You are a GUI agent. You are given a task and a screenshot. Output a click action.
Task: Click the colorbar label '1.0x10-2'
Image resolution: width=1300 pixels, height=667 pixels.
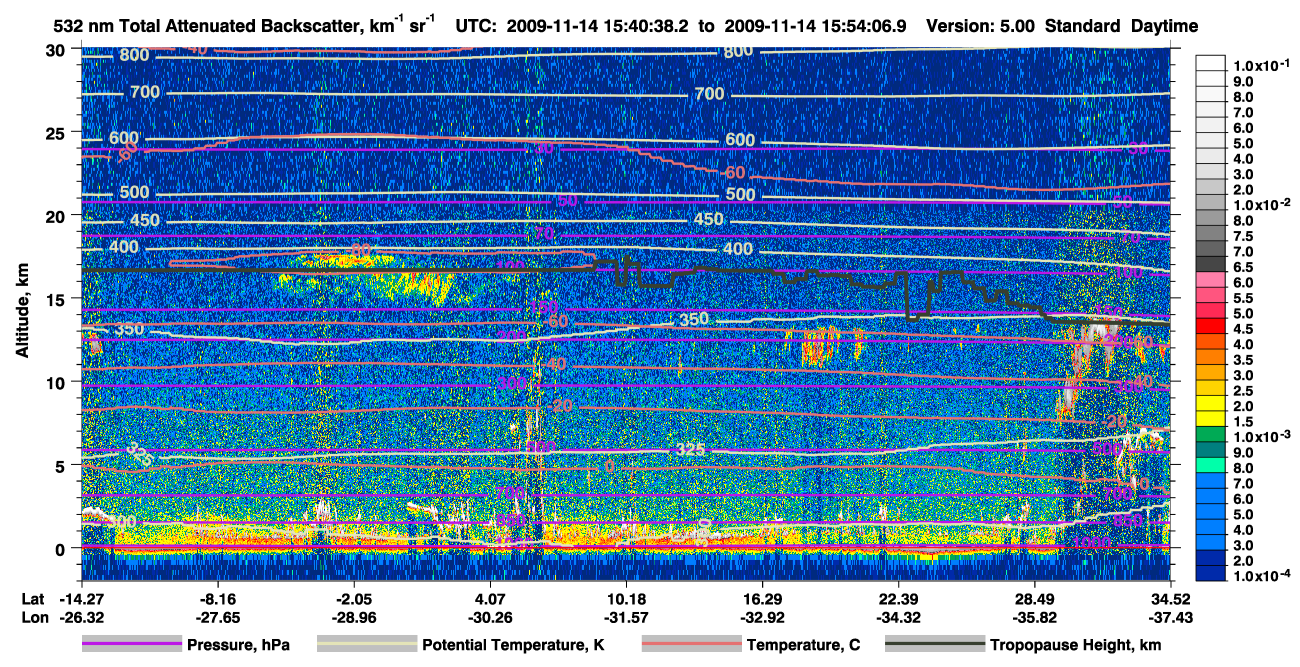point(1260,204)
